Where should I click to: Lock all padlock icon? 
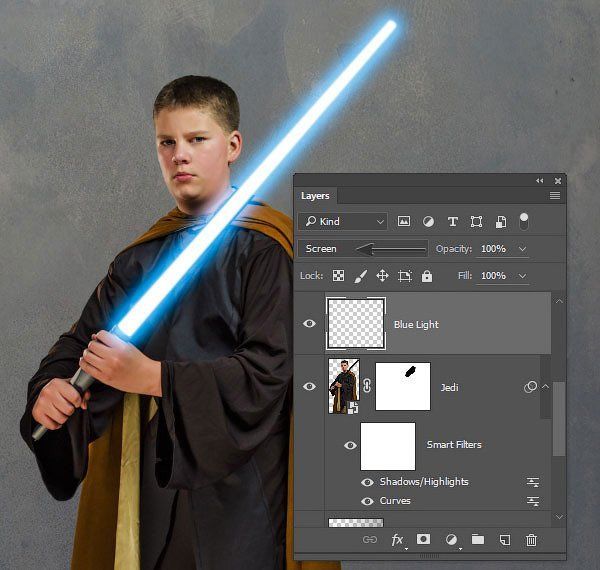point(427,275)
